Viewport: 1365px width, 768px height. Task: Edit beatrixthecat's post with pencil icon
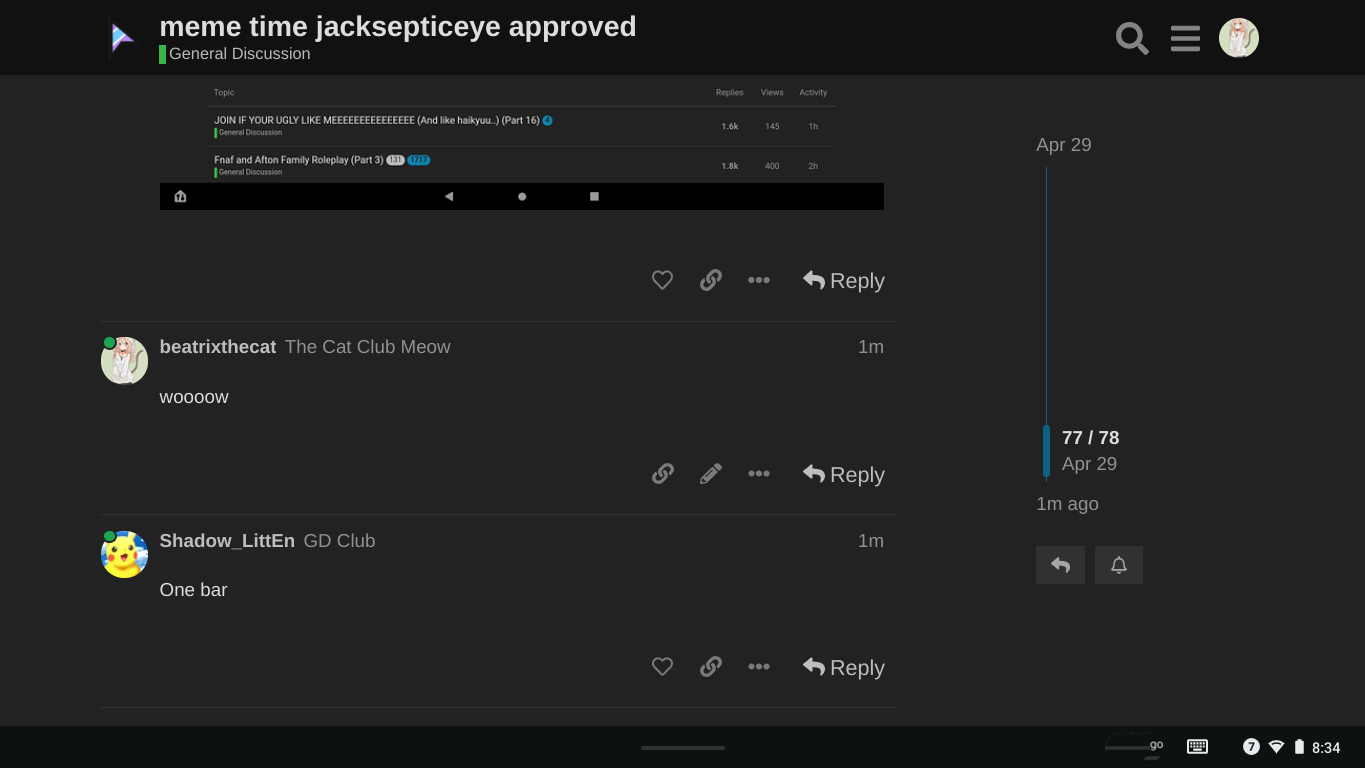pos(711,474)
